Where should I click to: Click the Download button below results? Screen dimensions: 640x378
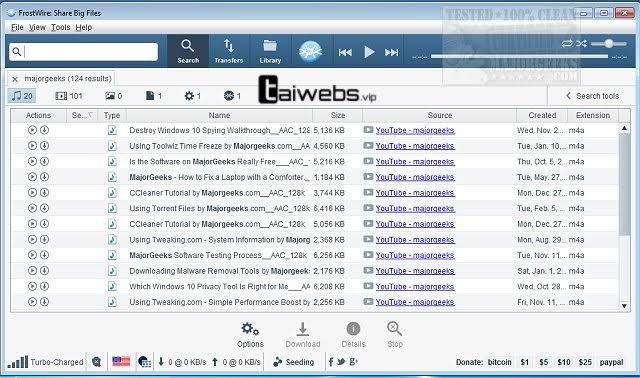(302, 335)
